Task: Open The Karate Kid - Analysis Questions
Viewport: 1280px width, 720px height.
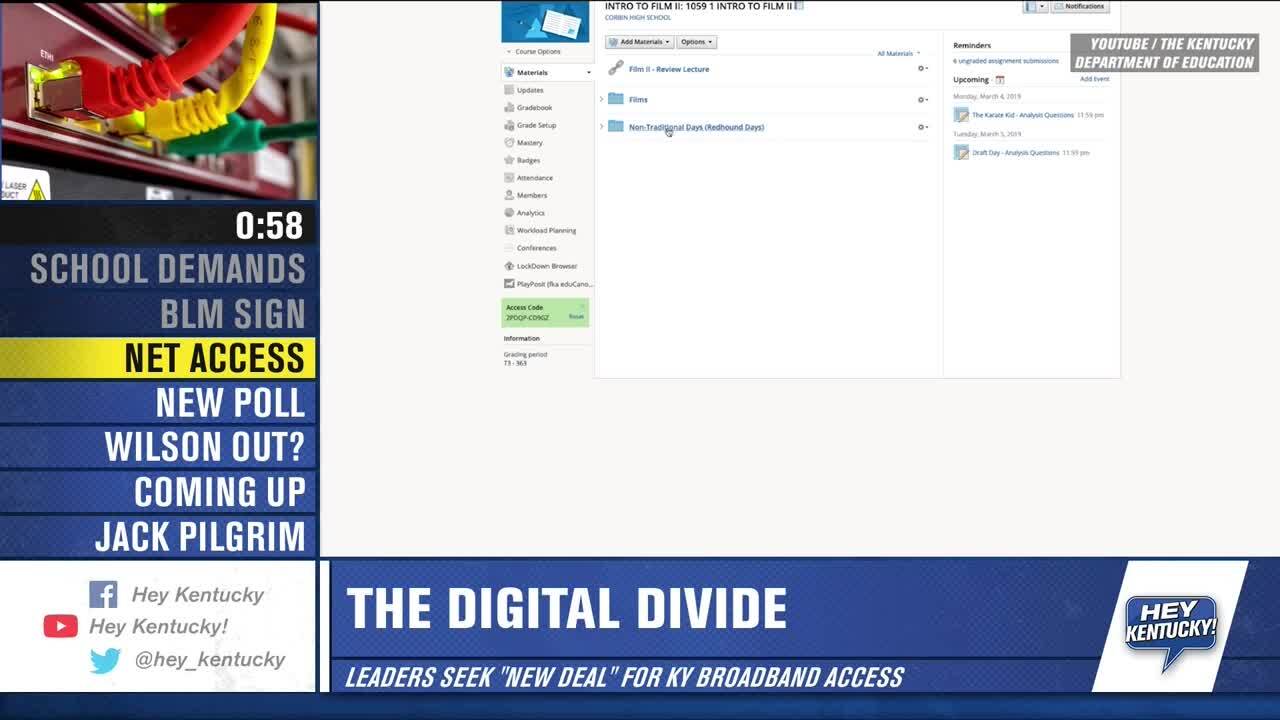Action: [x=1022, y=115]
